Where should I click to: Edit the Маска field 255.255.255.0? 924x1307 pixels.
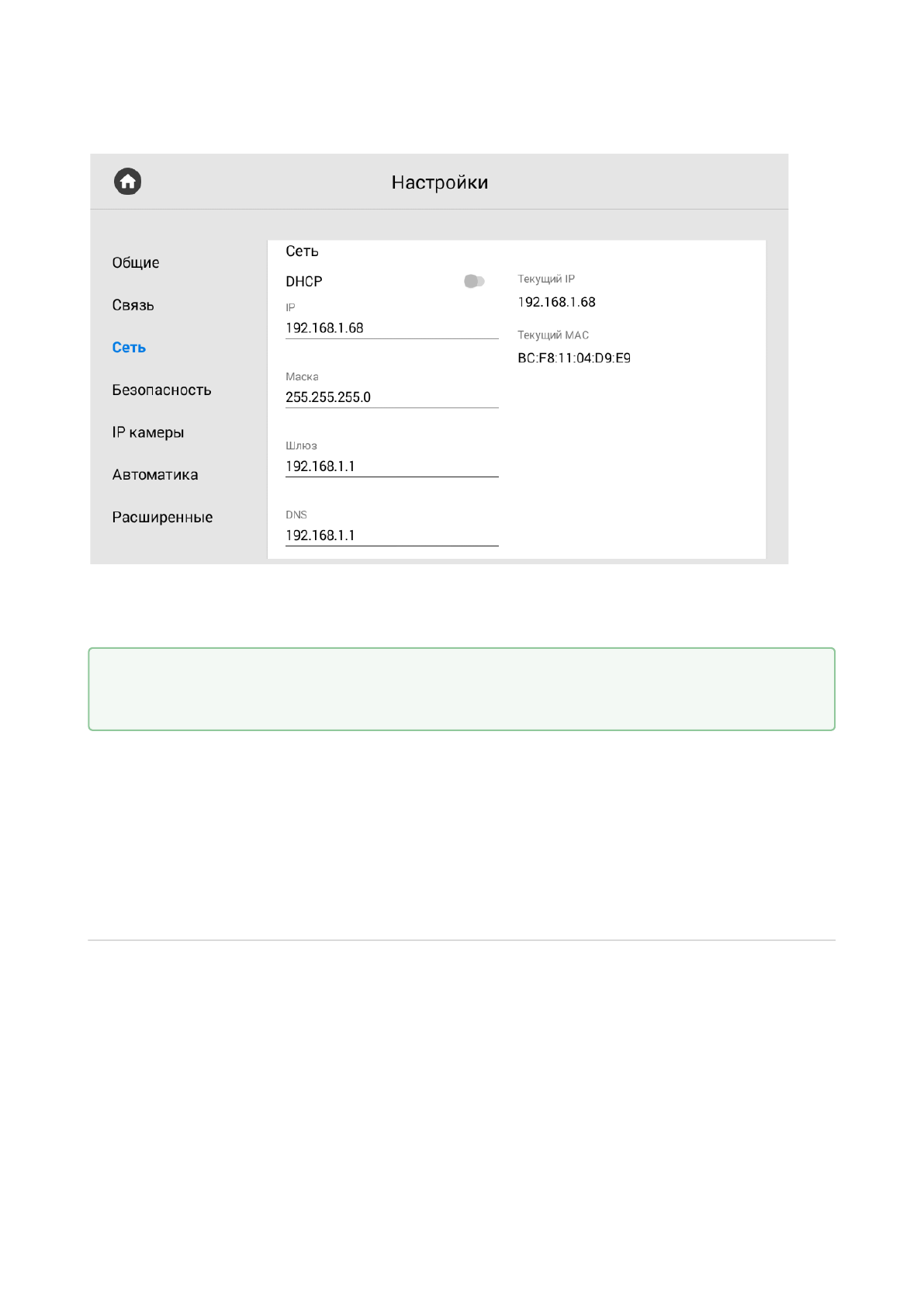point(391,397)
